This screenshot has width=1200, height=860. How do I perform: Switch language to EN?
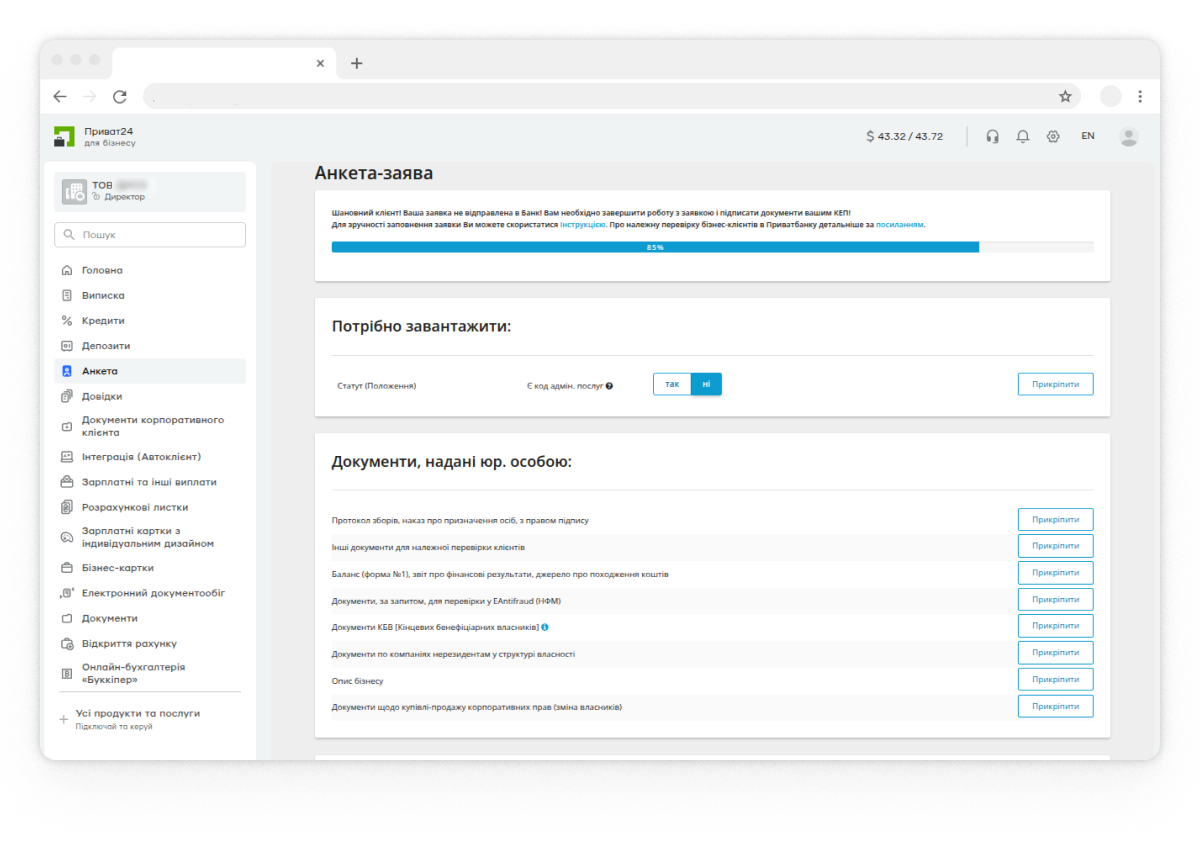pos(1088,136)
